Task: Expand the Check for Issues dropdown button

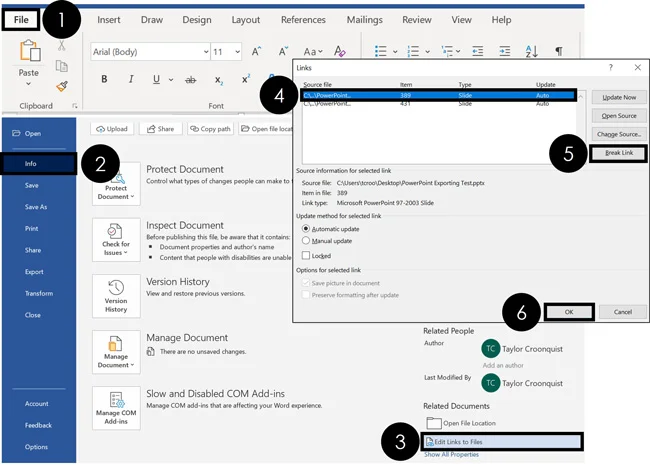Action: coord(116,240)
